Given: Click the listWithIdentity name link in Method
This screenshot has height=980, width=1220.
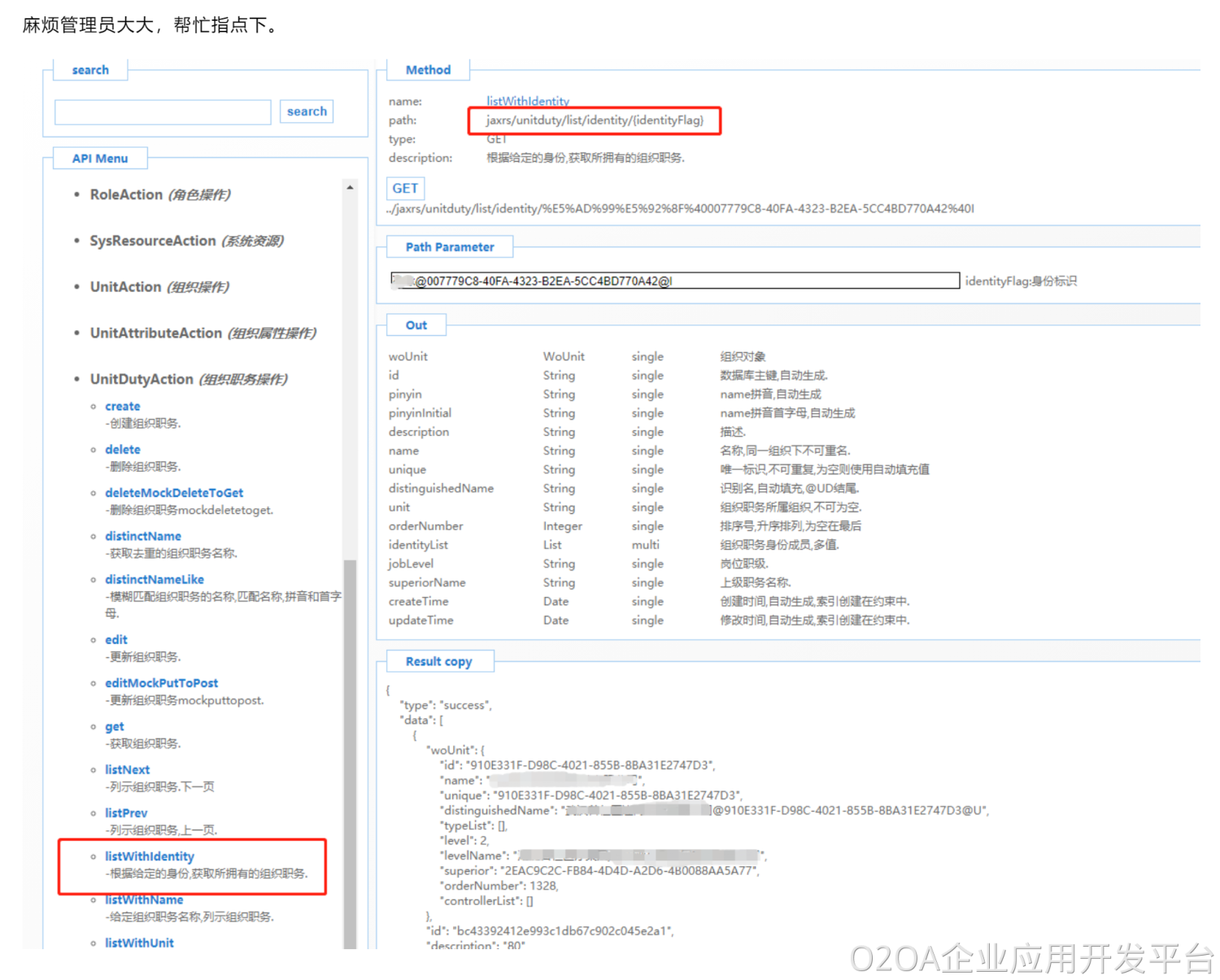Looking at the screenshot, I should point(527,101).
